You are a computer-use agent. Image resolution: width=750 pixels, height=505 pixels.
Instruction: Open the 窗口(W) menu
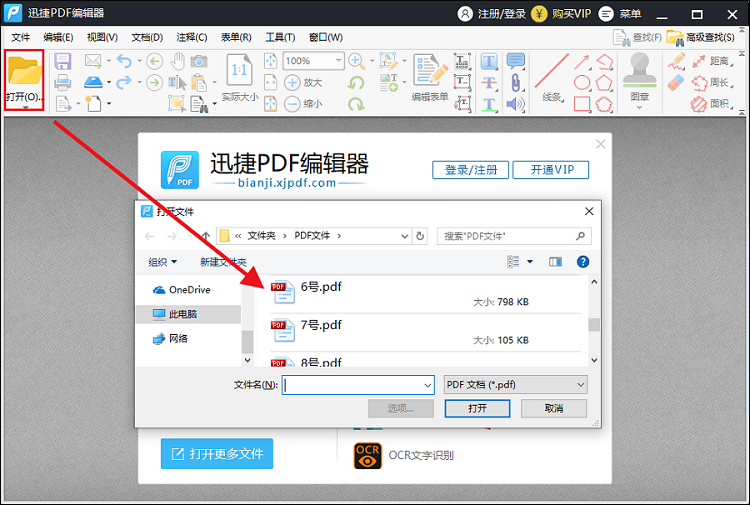click(x=326, y=37)
